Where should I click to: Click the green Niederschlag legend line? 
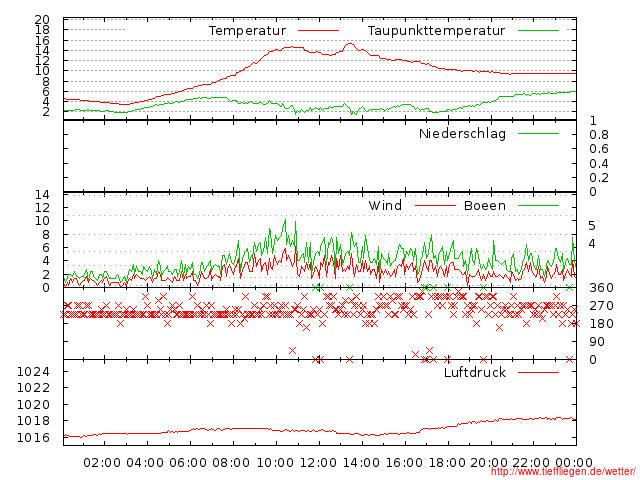click(x=538, y=133)
